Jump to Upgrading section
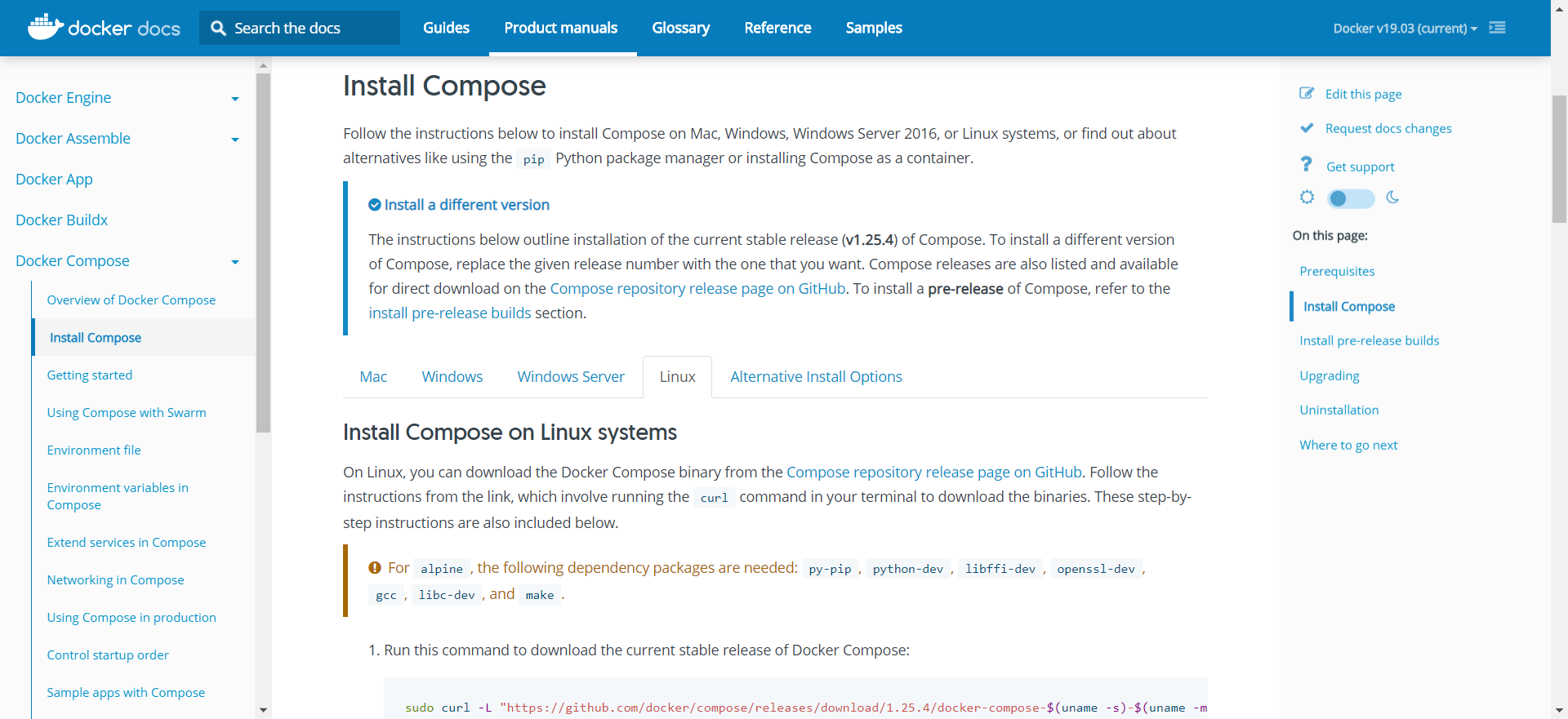Image resolution: width=1568 pixels, height=719 pixels. tap(1330, 375)
